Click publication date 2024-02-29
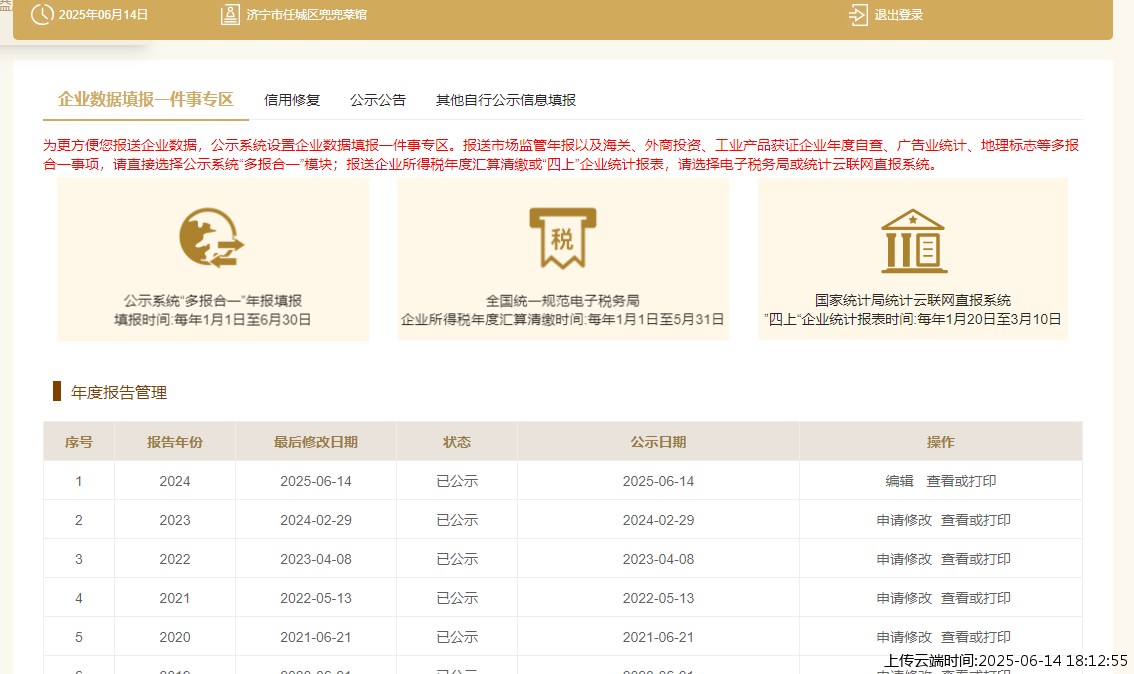 (x=658, y=520)
